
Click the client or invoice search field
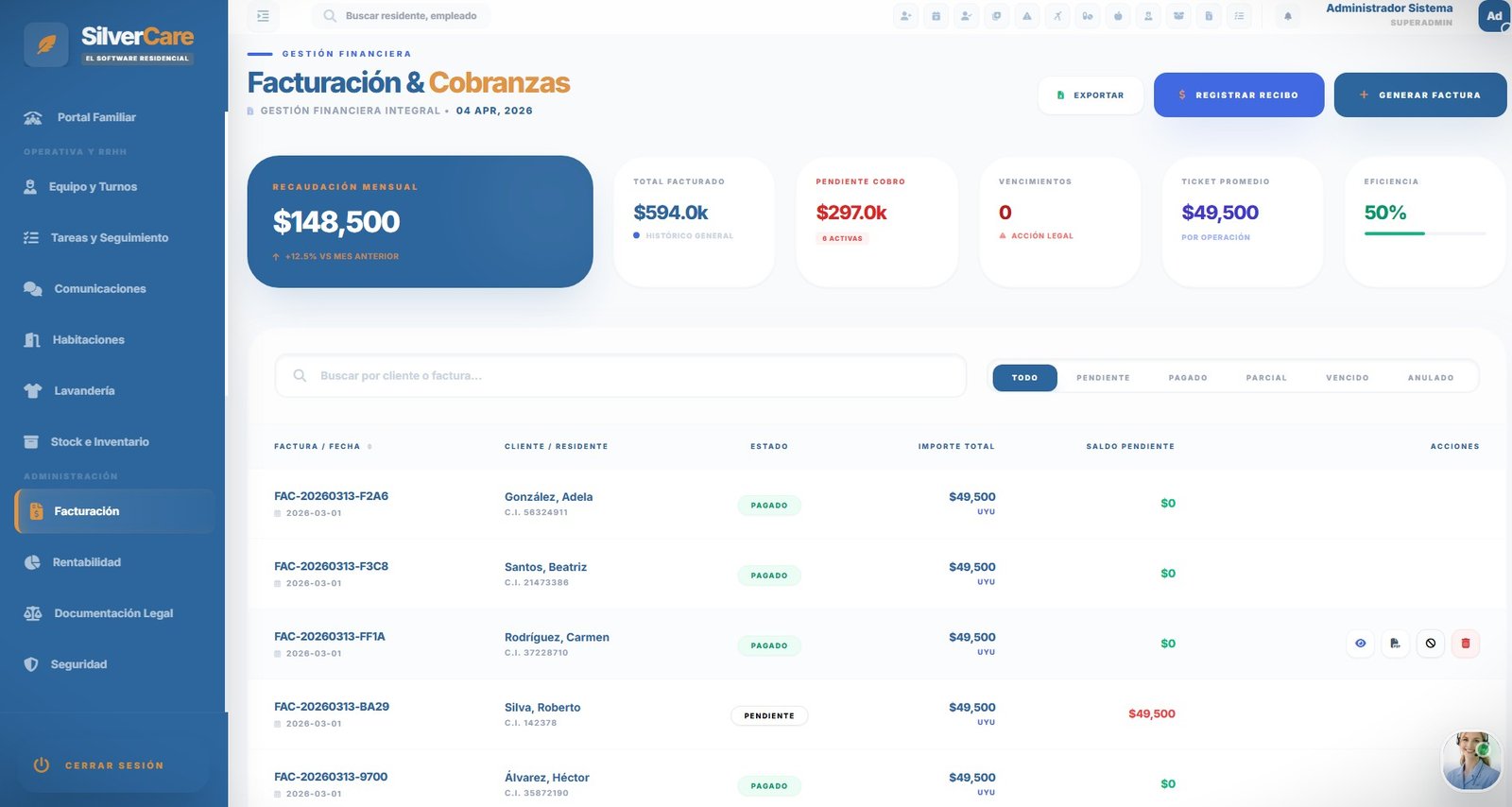620,376
